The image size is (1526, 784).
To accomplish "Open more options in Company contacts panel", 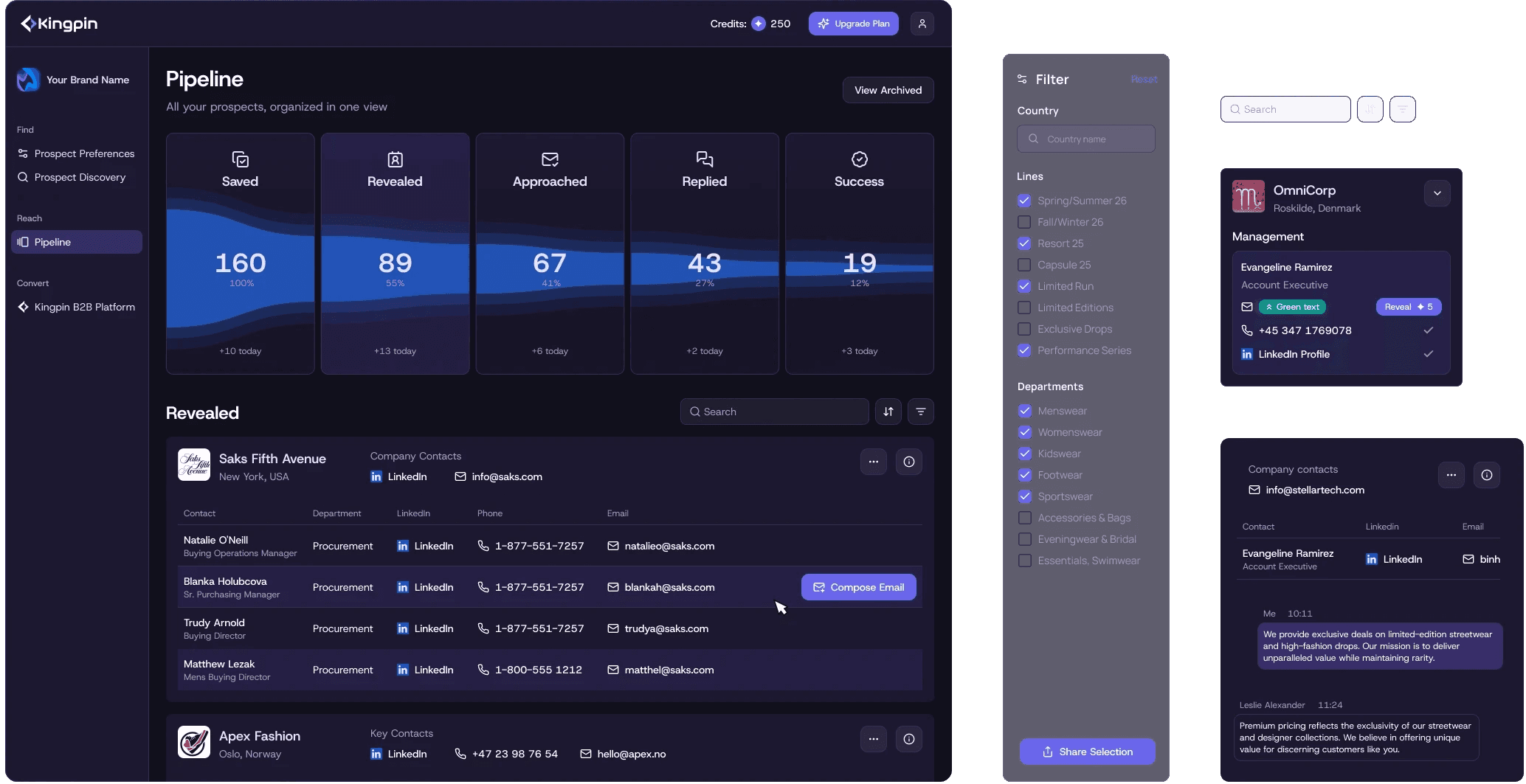I will tap(1451, 475).
